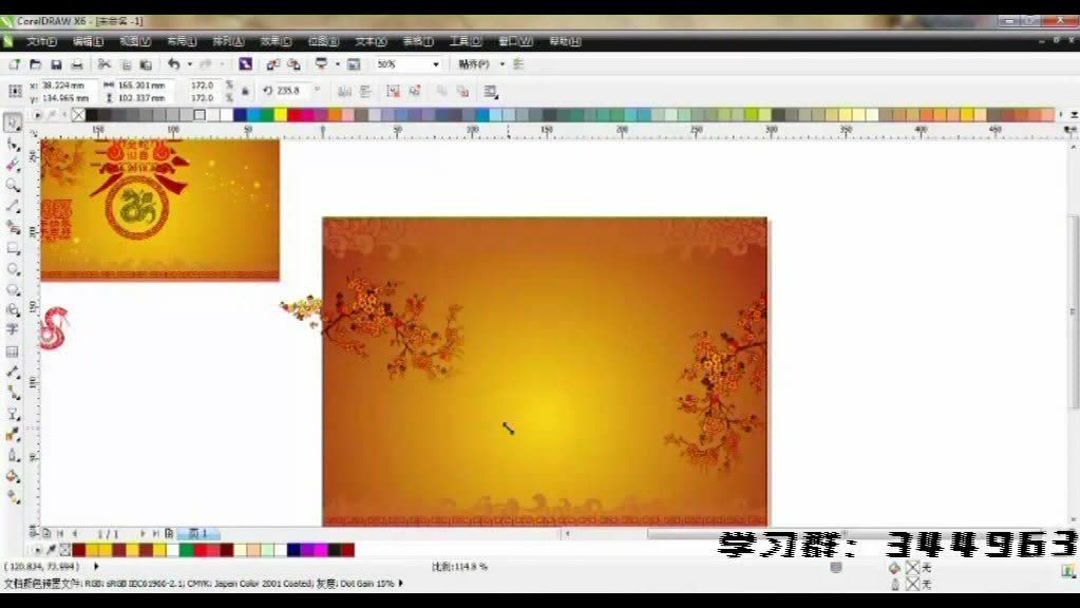Select the Table tool

point(13,349)
